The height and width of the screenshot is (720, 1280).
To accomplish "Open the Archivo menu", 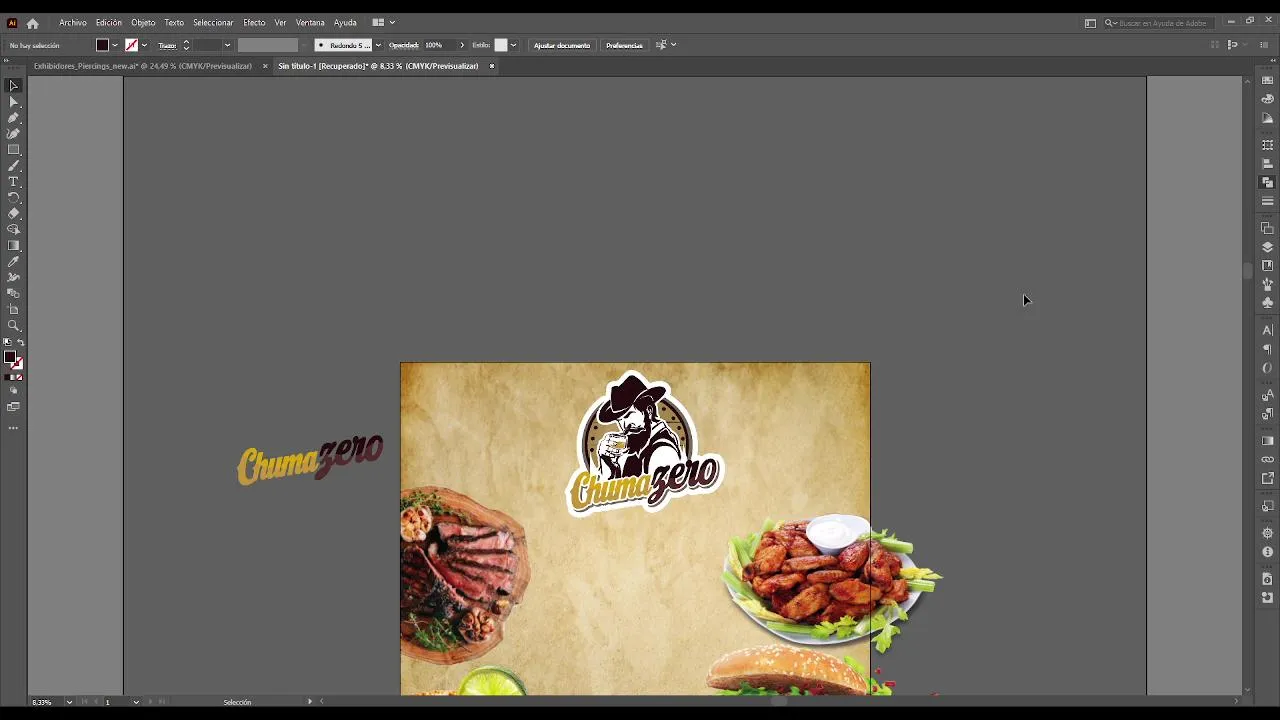I will click(73, 23).
